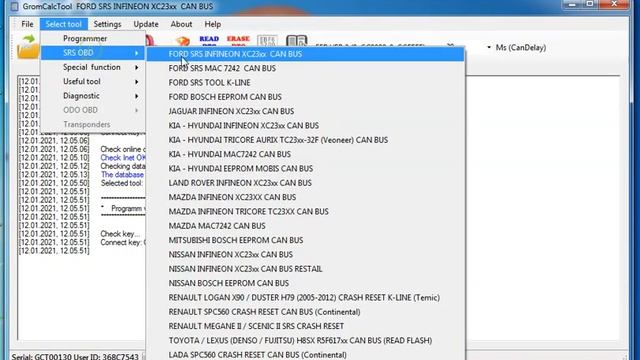The width and height of the screenshot is (640, 360).
Task: Click the 'Check key...' log line
Action: tap(120, 233)
